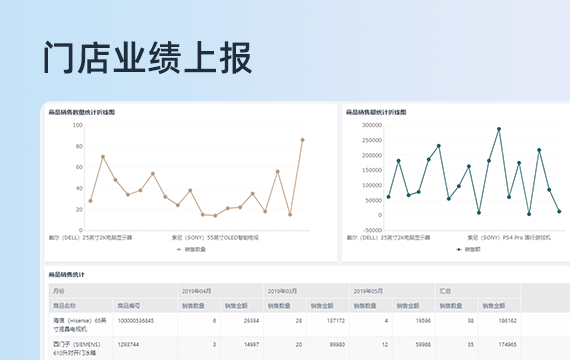
Task: Click the amount cell 99980
Action: [x=337, y=344]
